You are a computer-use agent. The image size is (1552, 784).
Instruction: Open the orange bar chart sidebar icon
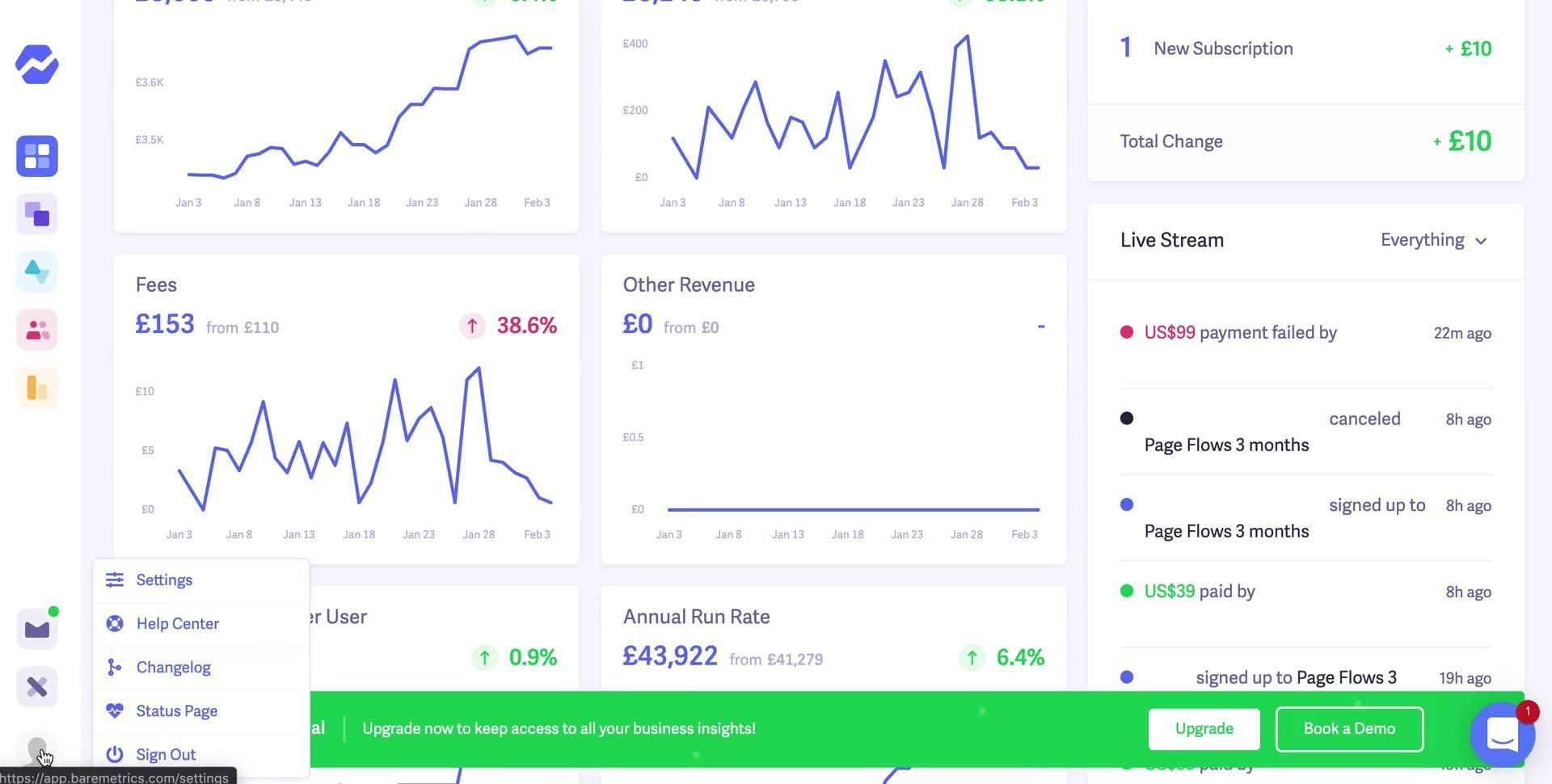point(37,388)
